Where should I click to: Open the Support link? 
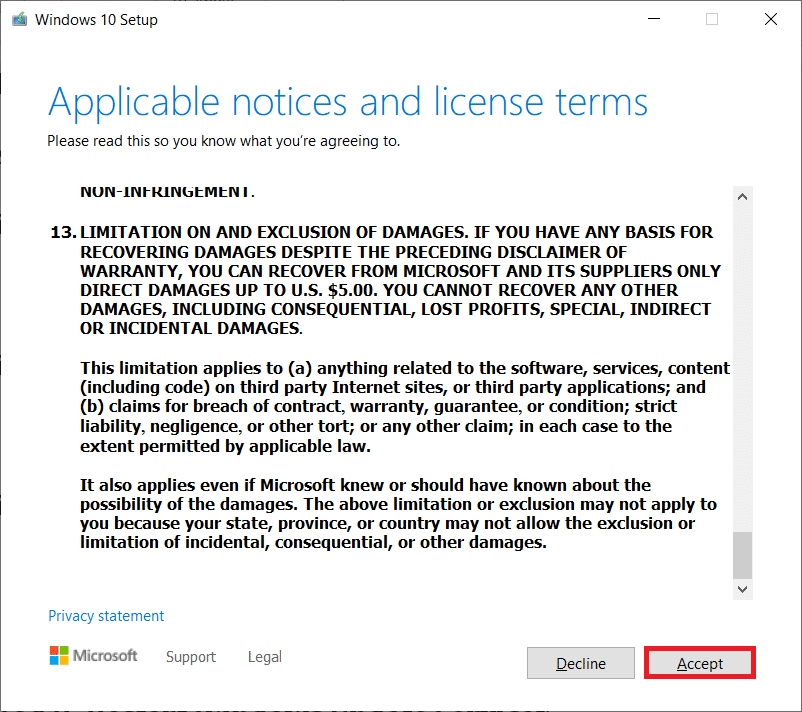[x=191, y=656]
